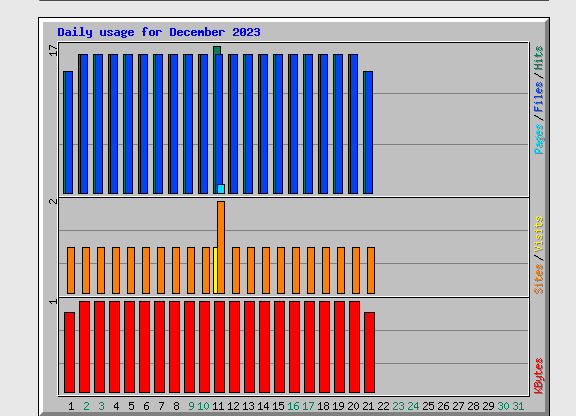Click day 31 on the date axis
Viewport: 576px width, 416px height.
point(518,406)
